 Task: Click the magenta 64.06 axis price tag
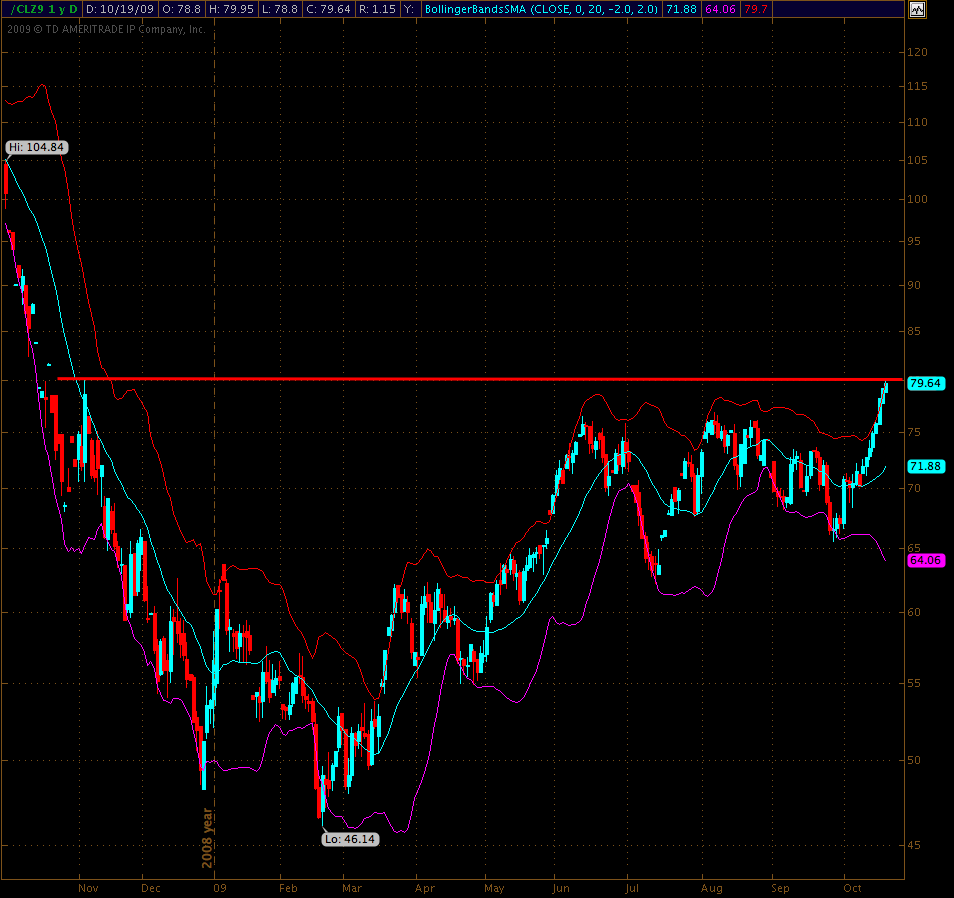coord(925,560)
